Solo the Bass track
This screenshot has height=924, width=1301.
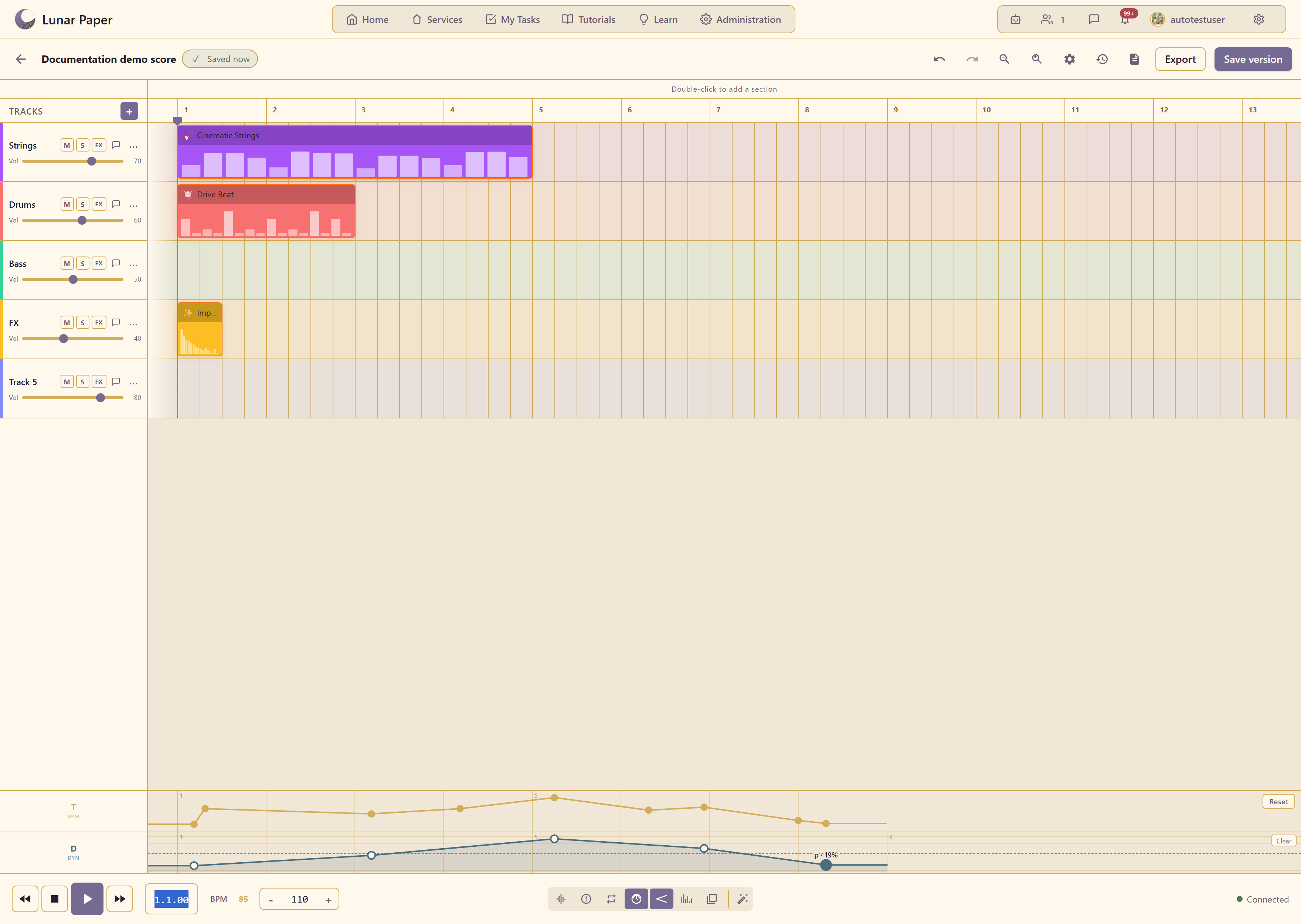point(82,264)
